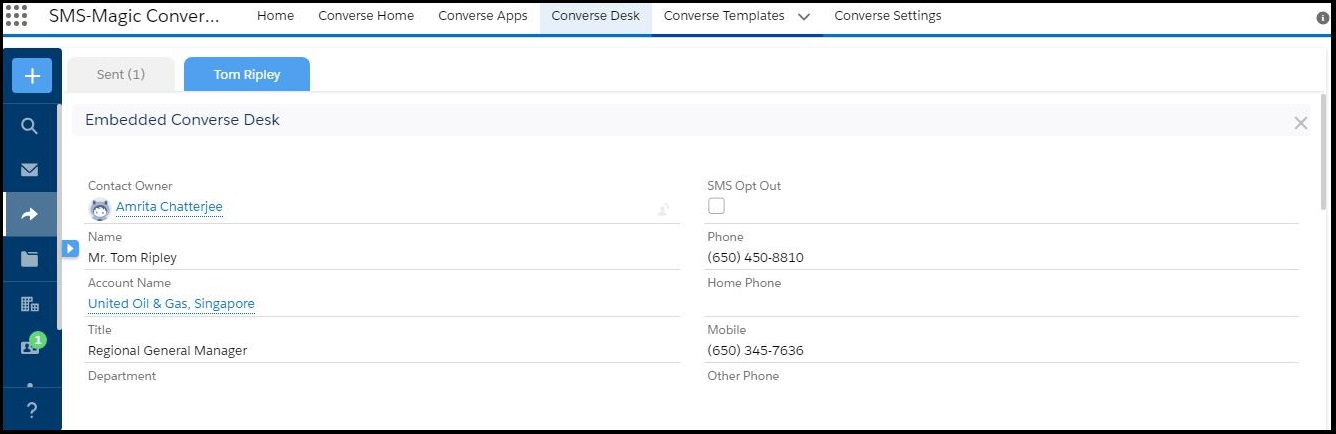This screenshot has height=434, width=1336.
Task: Open Amrita Chatterjee owner link
Action: [169, 207]
